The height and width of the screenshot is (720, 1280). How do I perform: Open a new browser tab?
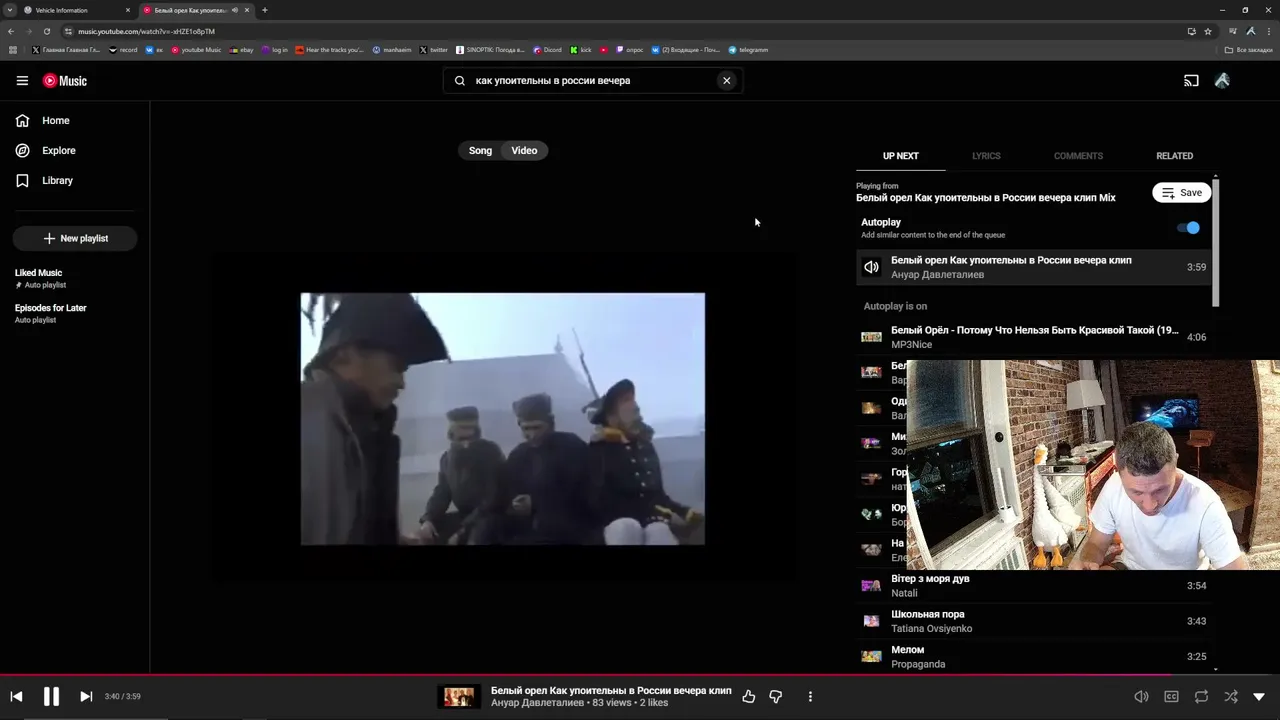pyautogui.click(x=265, y=10)
